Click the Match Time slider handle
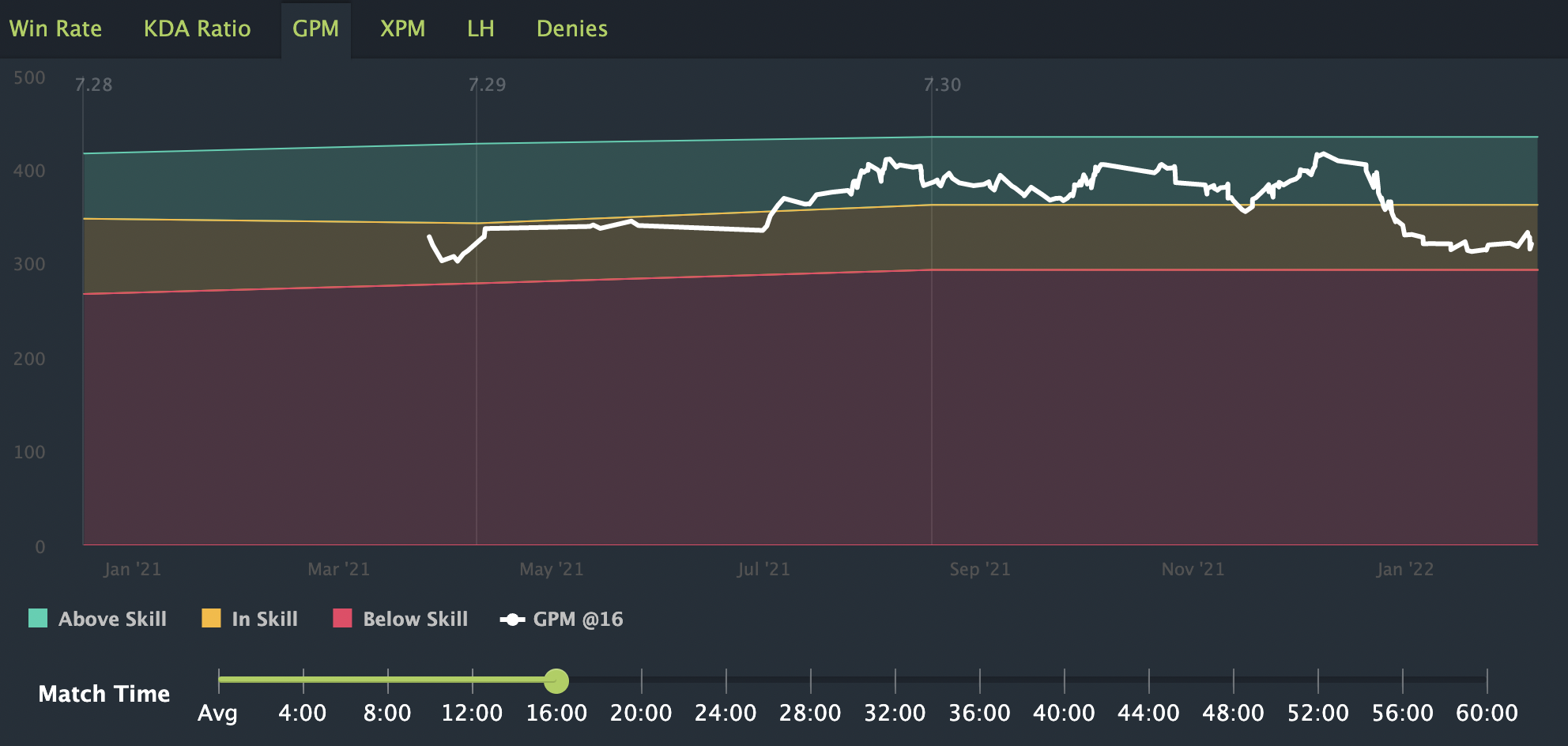This screenshot has height=746, width=1568. (x=556, y=680)
